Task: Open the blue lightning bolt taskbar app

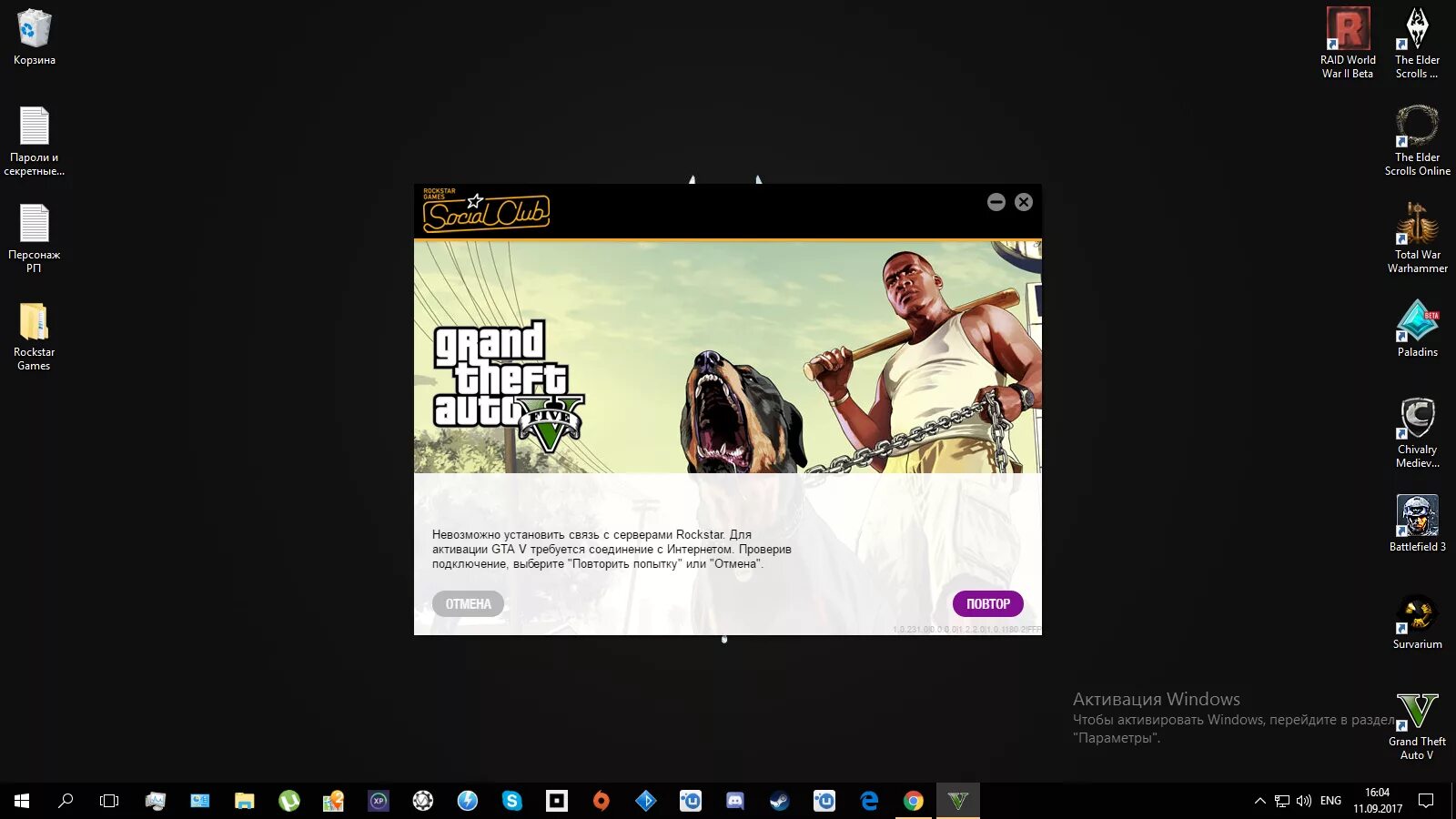Action: pos(467,801)
